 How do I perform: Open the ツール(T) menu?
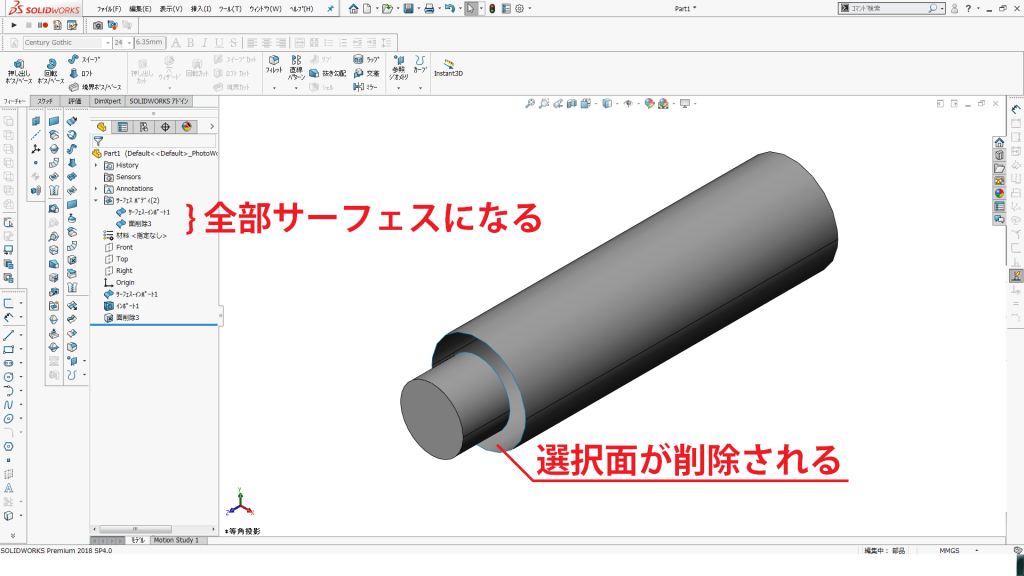coord(230,9)
